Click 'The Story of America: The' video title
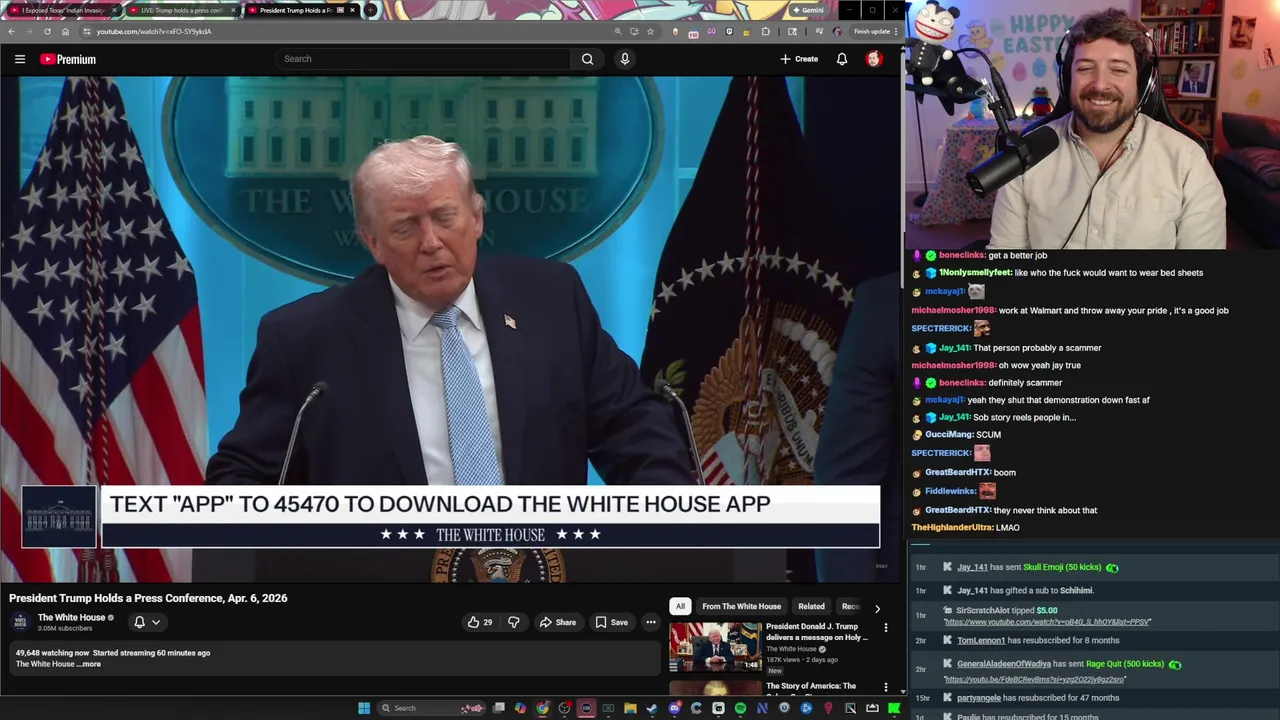This screenshot has height=720, width=1280. coord(811,686)
